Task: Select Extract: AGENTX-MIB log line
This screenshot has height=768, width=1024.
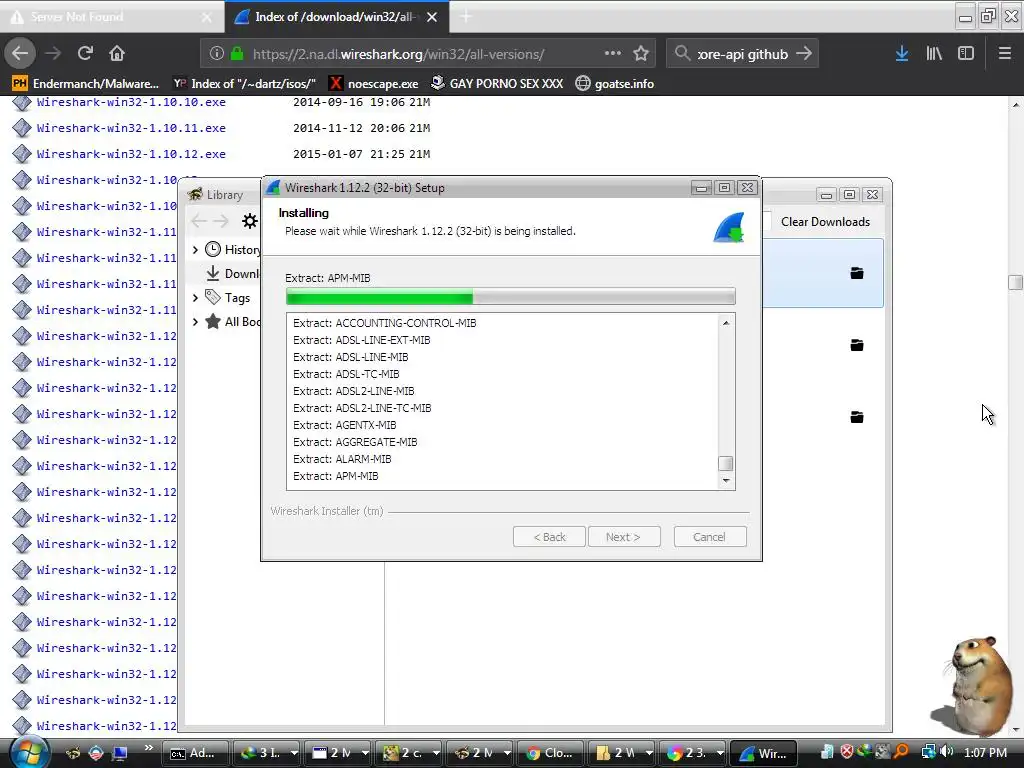Action: 344,425
